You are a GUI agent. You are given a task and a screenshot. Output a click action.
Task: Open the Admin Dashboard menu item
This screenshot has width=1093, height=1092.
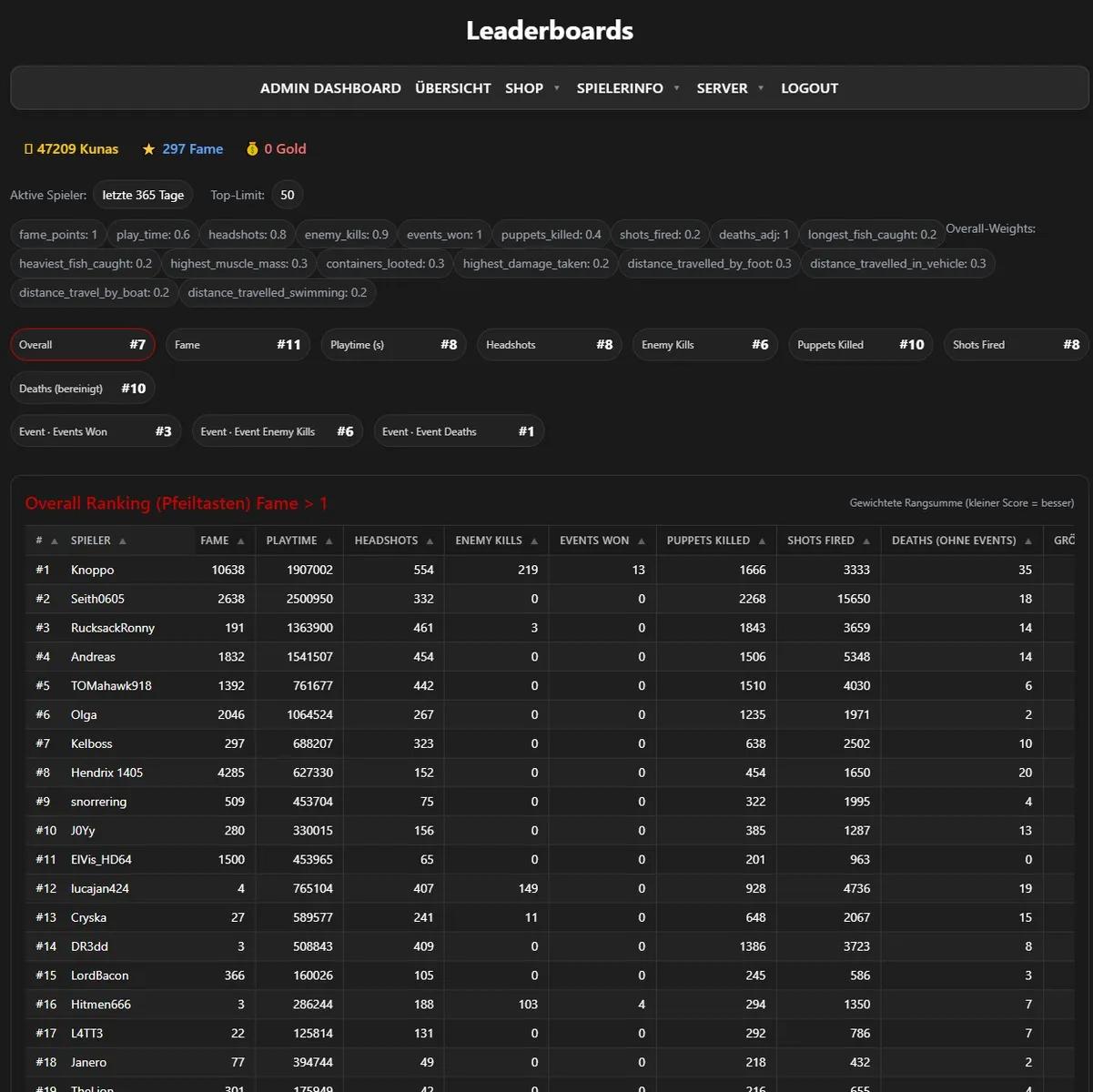[x=330, y=88]
